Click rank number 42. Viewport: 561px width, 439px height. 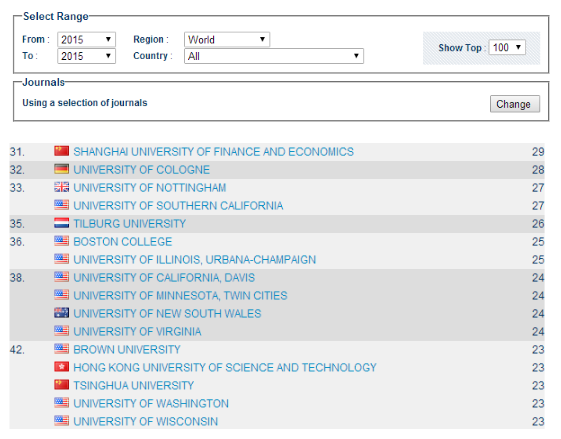[x=17, y=350]
